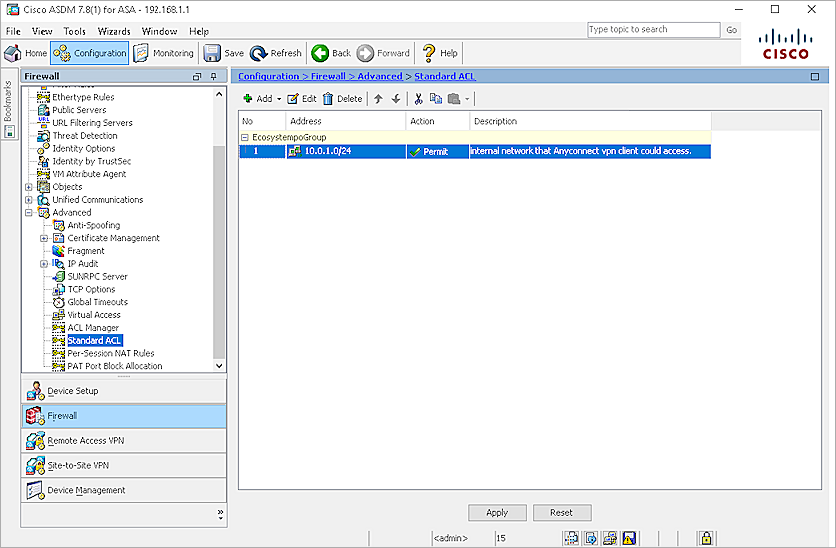Switch to Remote Access VPN section
836x548 pixels.
(85, 441)
